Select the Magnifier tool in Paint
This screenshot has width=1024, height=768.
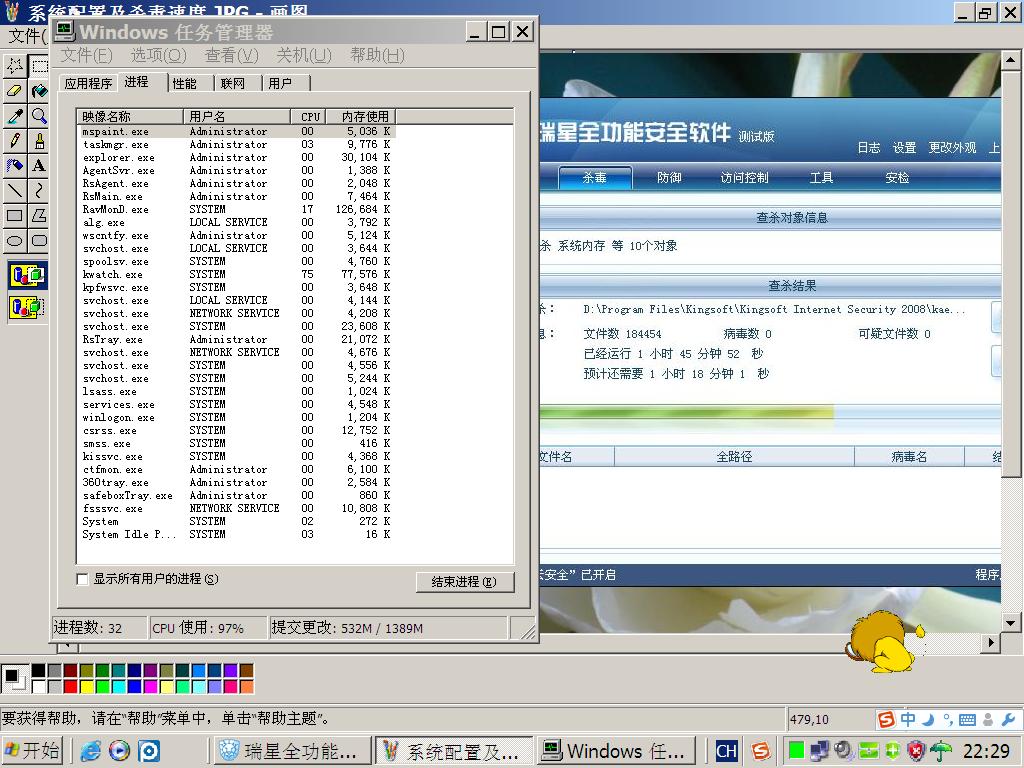tap(39, 116)
